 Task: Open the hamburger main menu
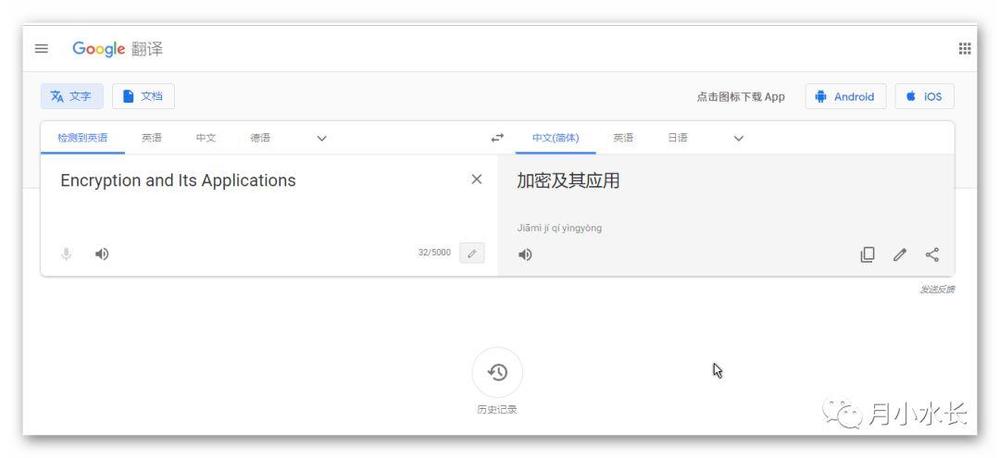tap(41, 48)
